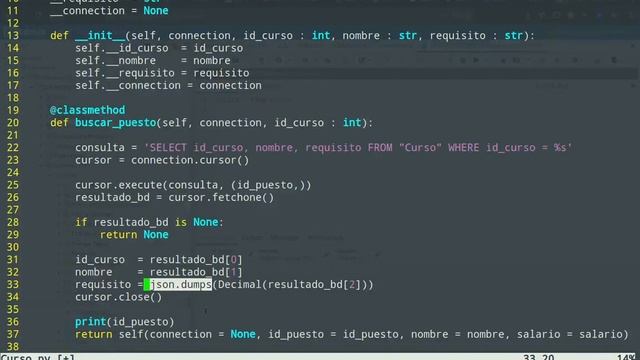This screenshot has height=360, width=640.
Task: Click line number 13 in the gutter
Action: pyautogui.click(x=13, y=36)
